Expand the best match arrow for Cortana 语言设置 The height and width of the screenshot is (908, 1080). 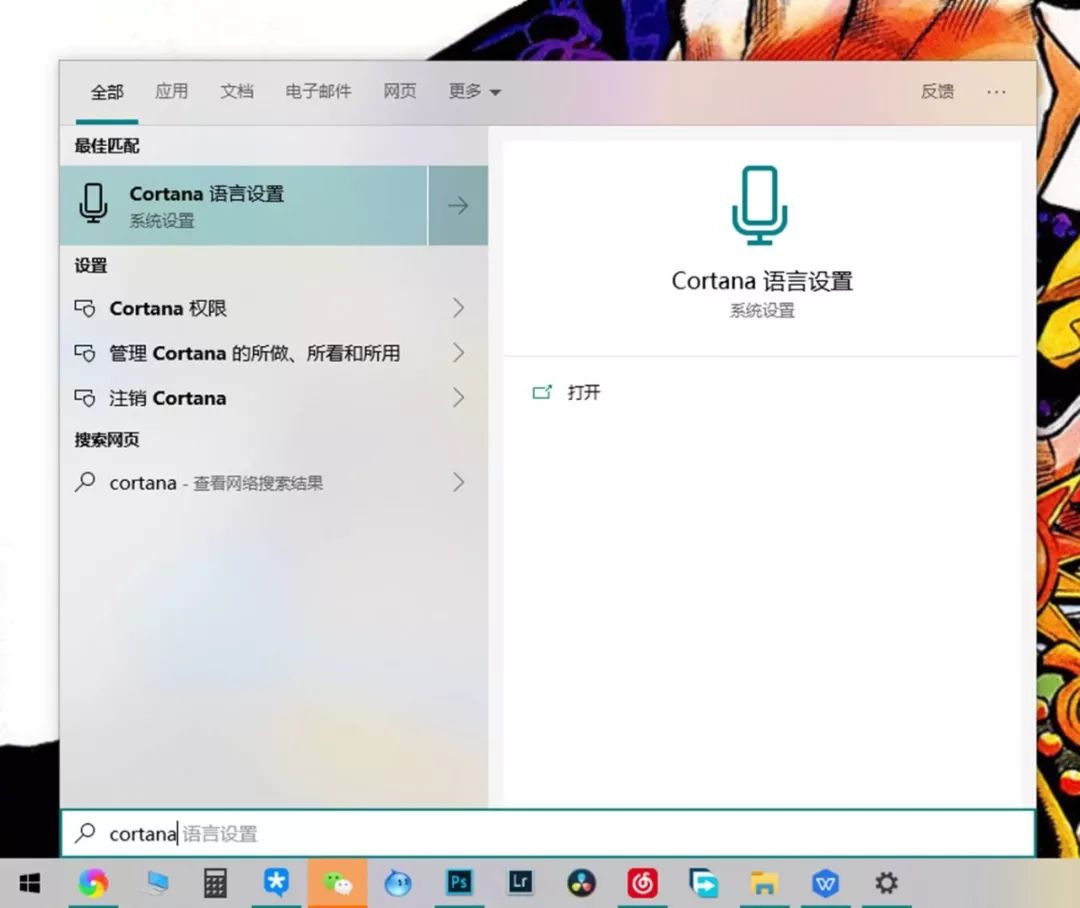point(458,205)
